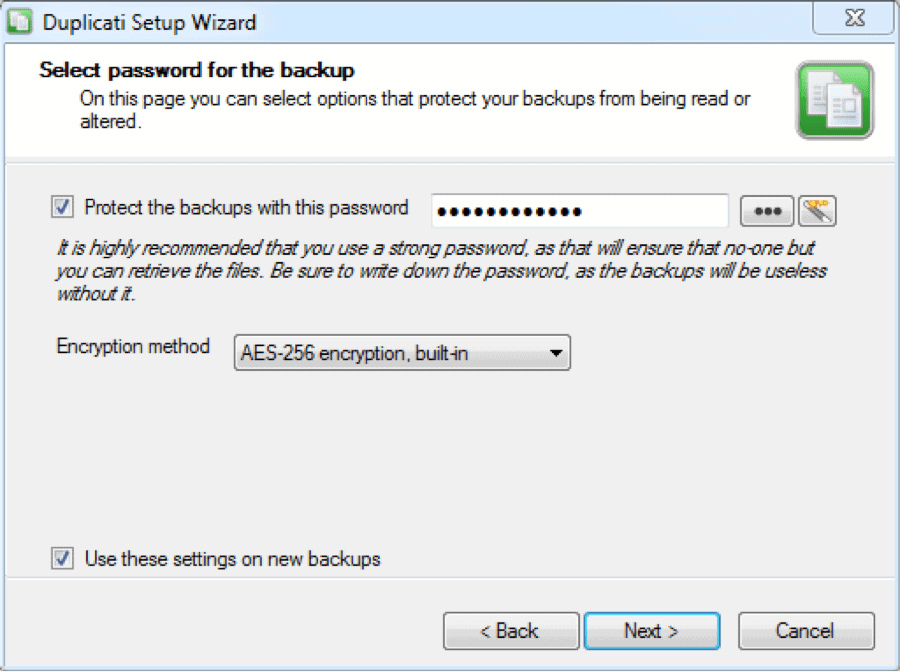900x672 pixels.
Task: Click the 'Protect the backups with this password' label
Action: [246, 207]
